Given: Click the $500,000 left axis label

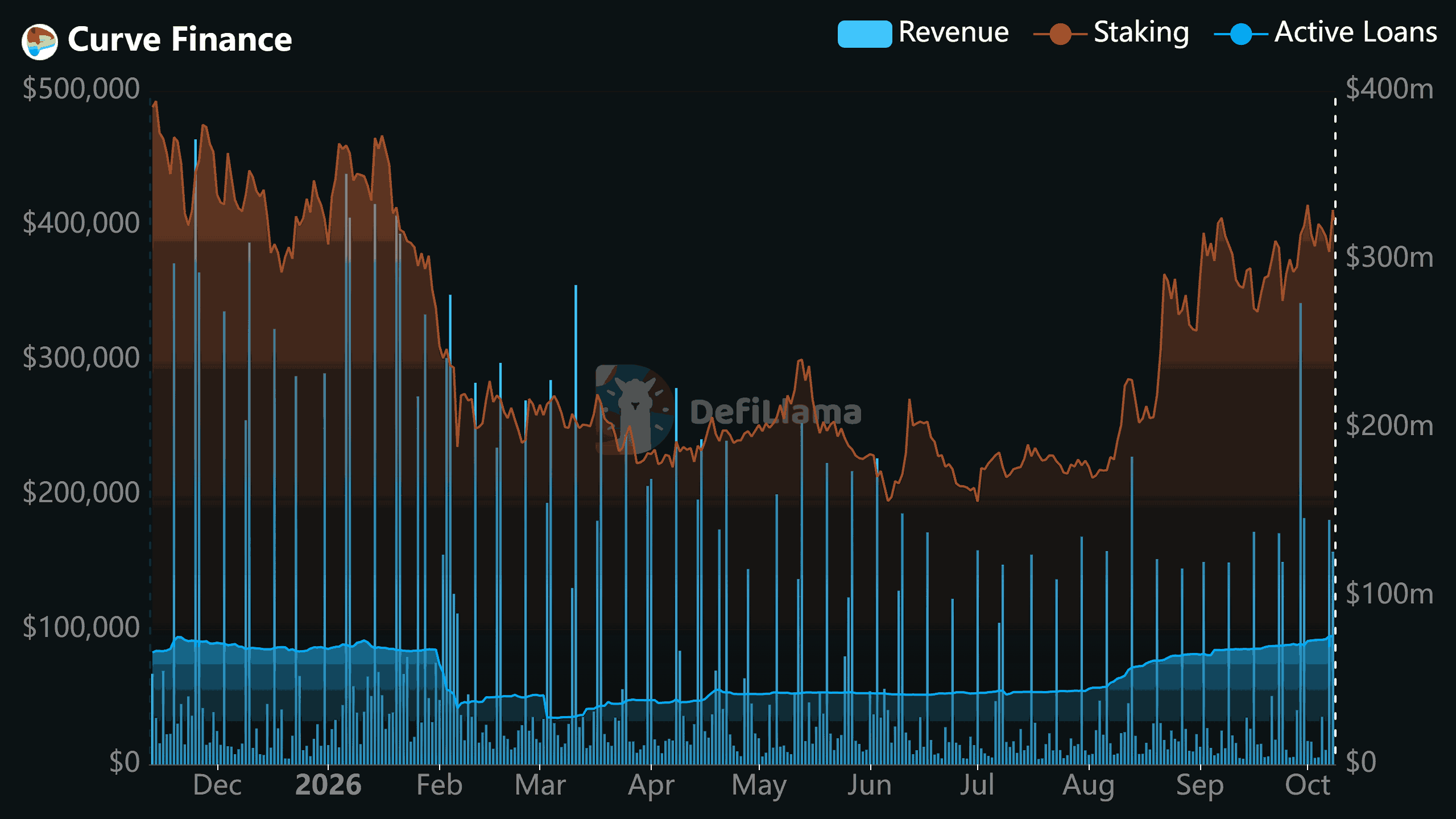Looking at the screenshot, I should (x=81, y=89).
